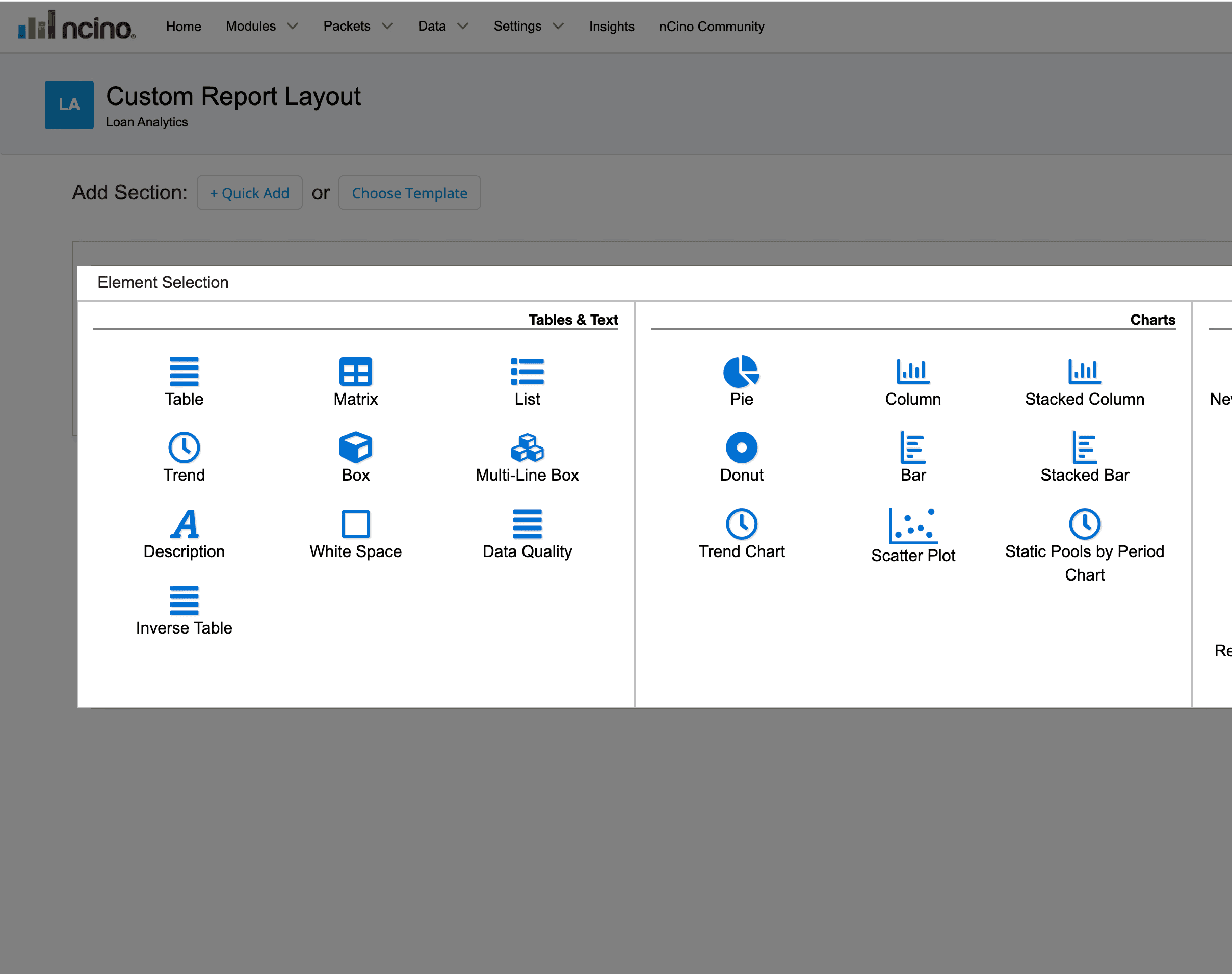The image size is (1232, 974).
Task: Add the Static Pools by Period Chart
Action: point(1084,524)
